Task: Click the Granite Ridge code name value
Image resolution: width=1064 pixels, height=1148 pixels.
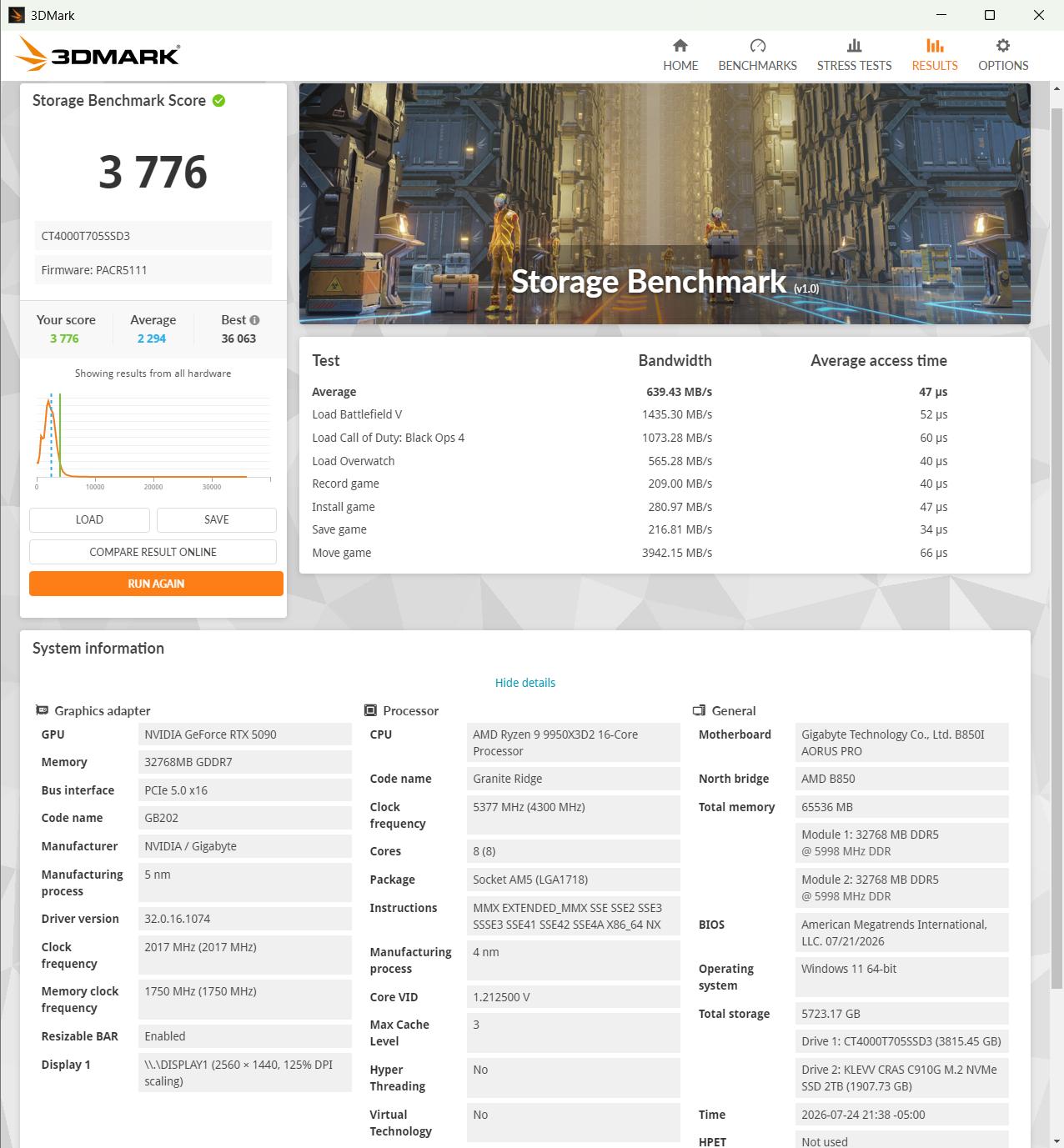Action: pos(573,779)
